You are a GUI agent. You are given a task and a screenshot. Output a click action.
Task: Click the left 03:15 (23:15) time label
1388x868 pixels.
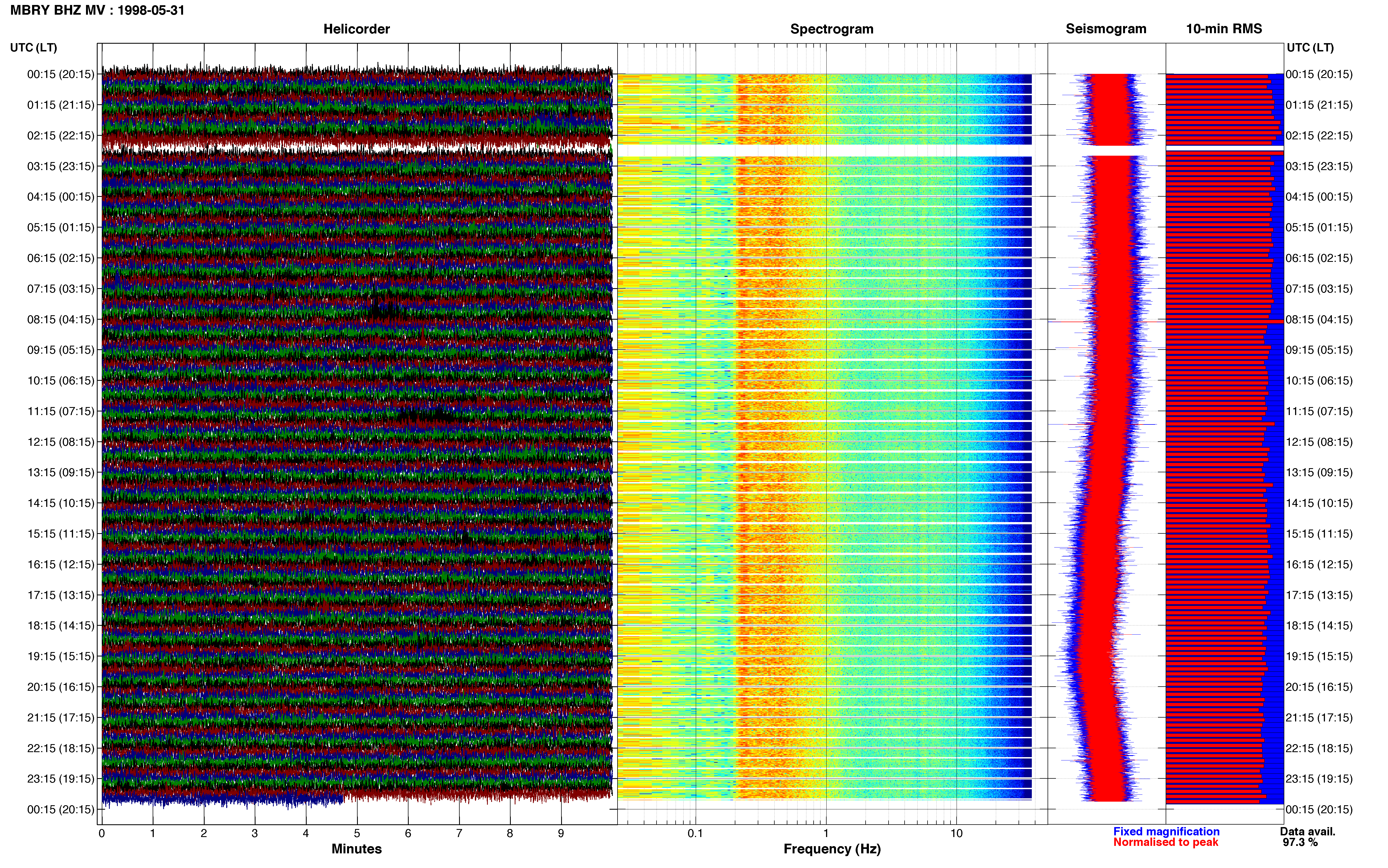click(61, 166)
